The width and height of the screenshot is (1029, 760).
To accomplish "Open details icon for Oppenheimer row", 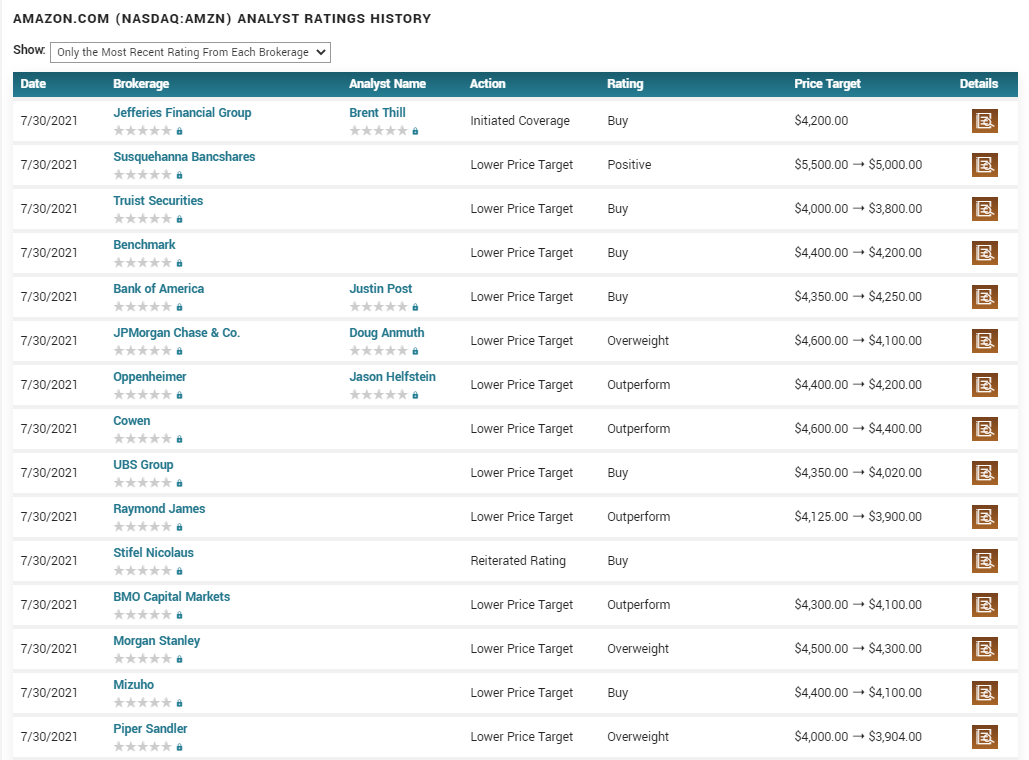I will (x=984, y=385).
